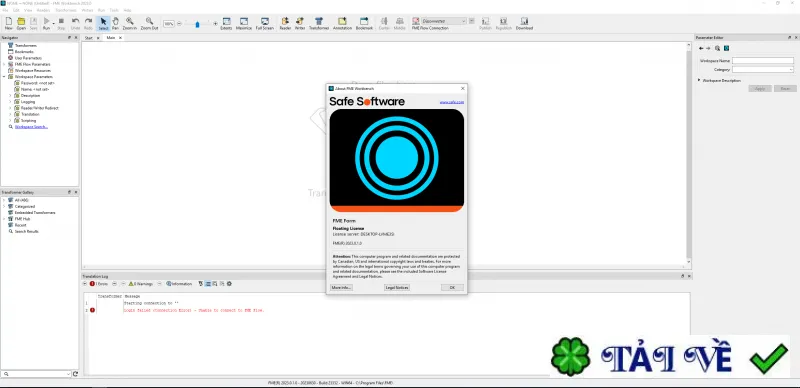Expand the Logging node in Navigator
800x388 pixels.
pyautogui.click(x=10, y=102)
